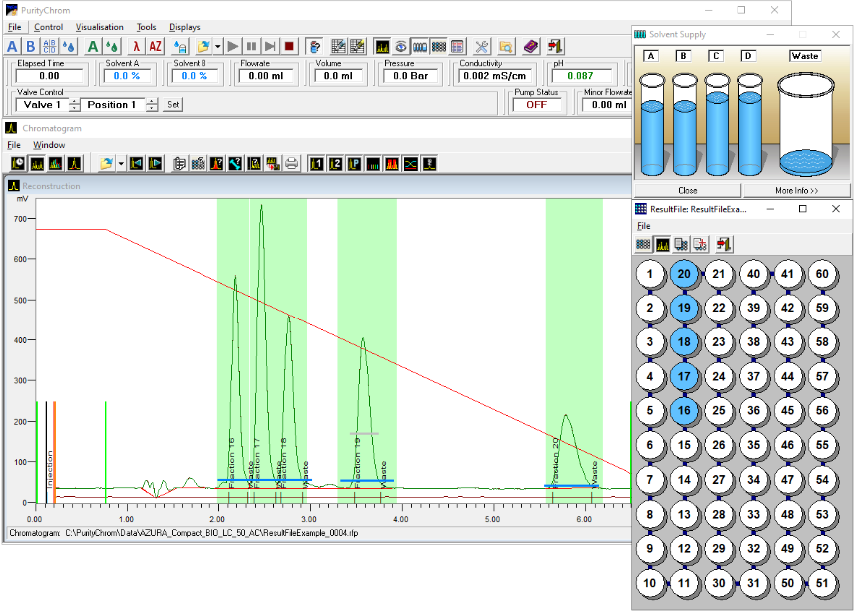The image size is (858, 614).
Task: Click the exit door icon in the ResultFile toolbar
Action: [x=724, y=243]
